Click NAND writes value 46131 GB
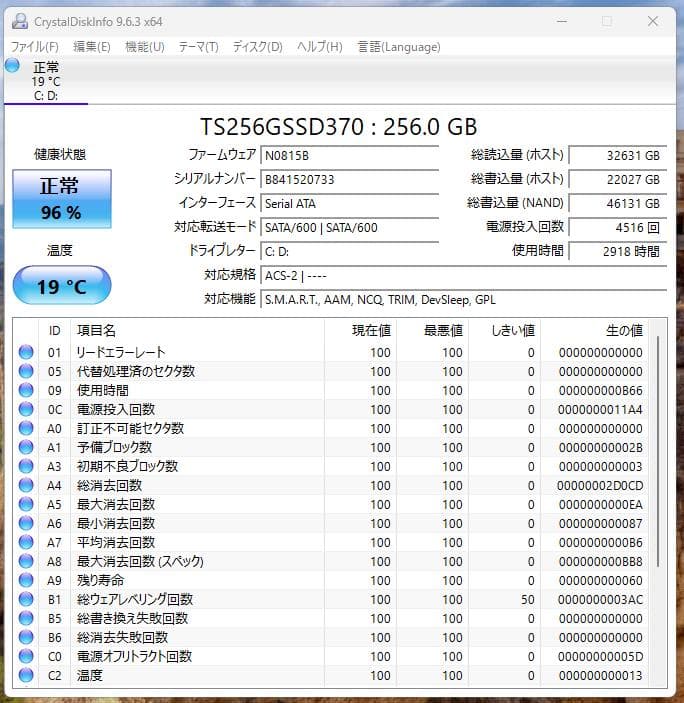This screenshot has width=684, height=703. [618, 204]
